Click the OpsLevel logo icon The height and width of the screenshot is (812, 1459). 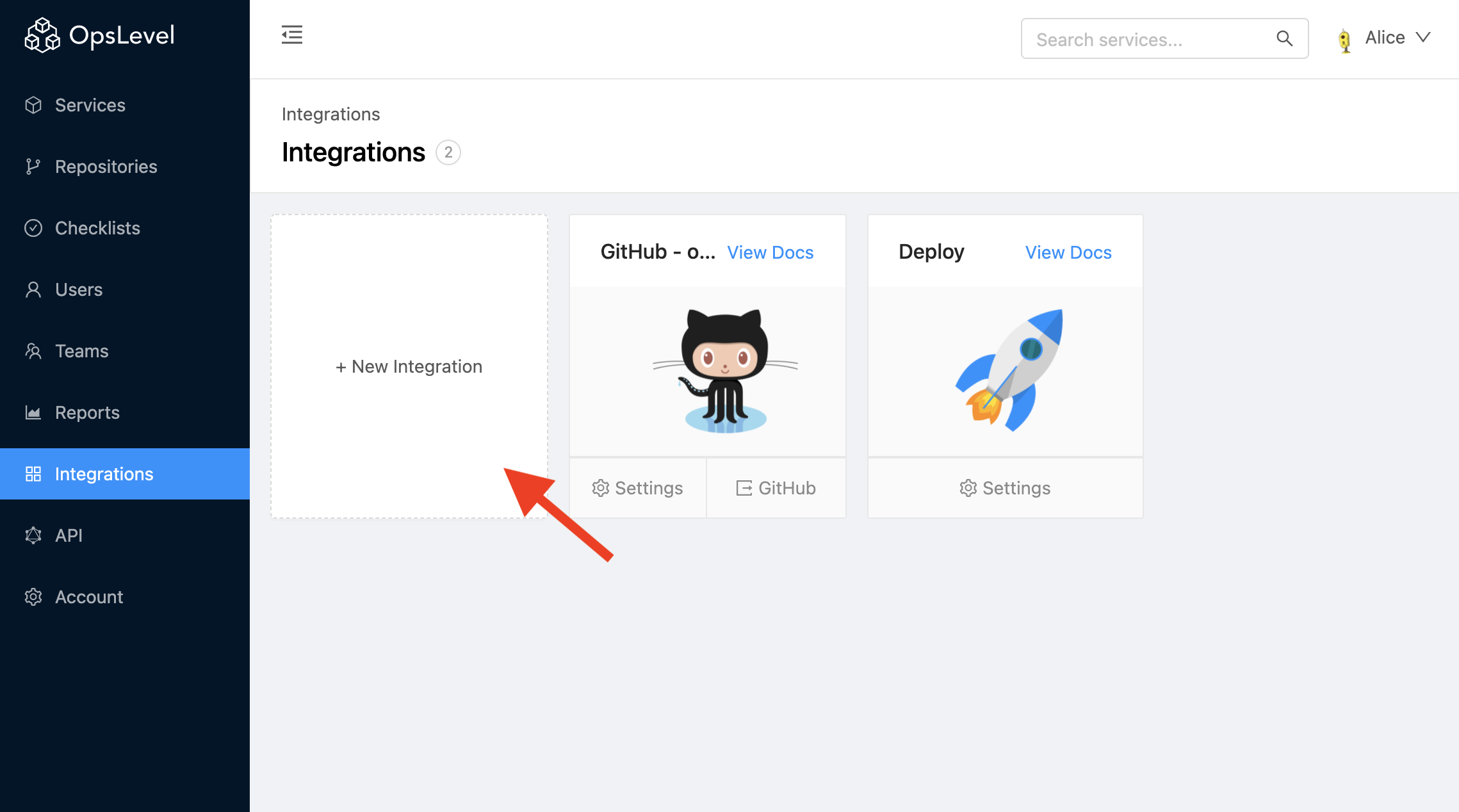click(x=42, y=35)
